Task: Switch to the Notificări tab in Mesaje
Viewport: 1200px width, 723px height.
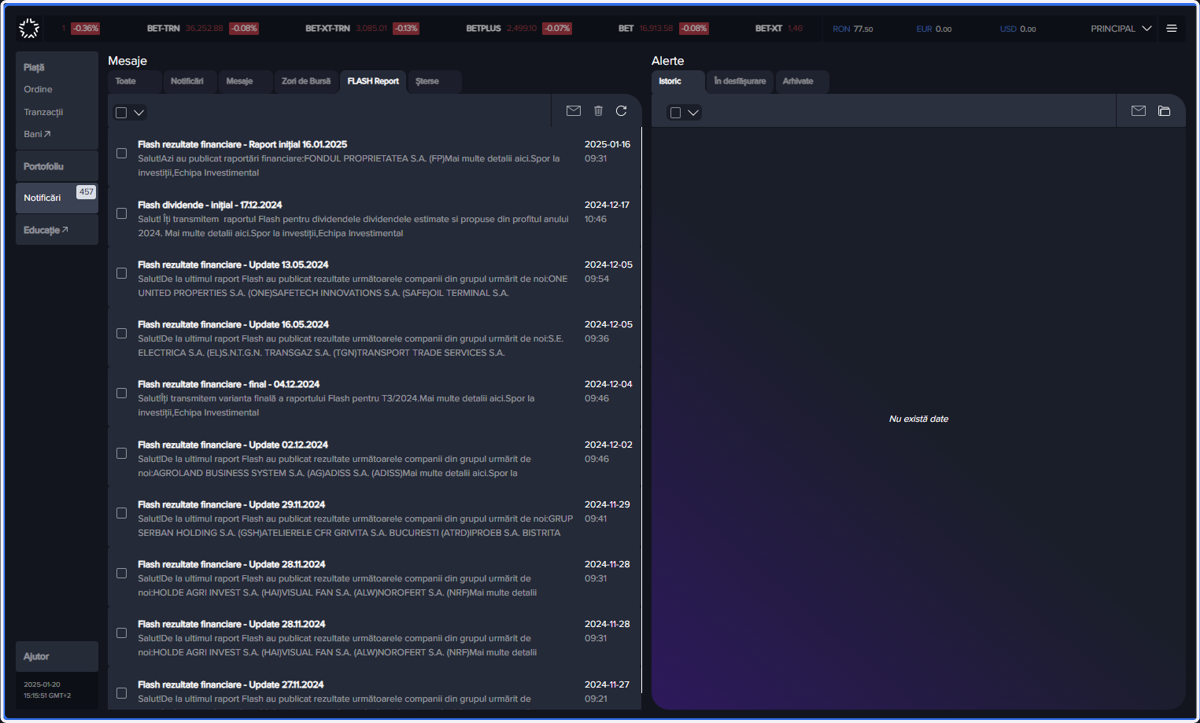Action: pyautogui.click(x=190, y=81)
